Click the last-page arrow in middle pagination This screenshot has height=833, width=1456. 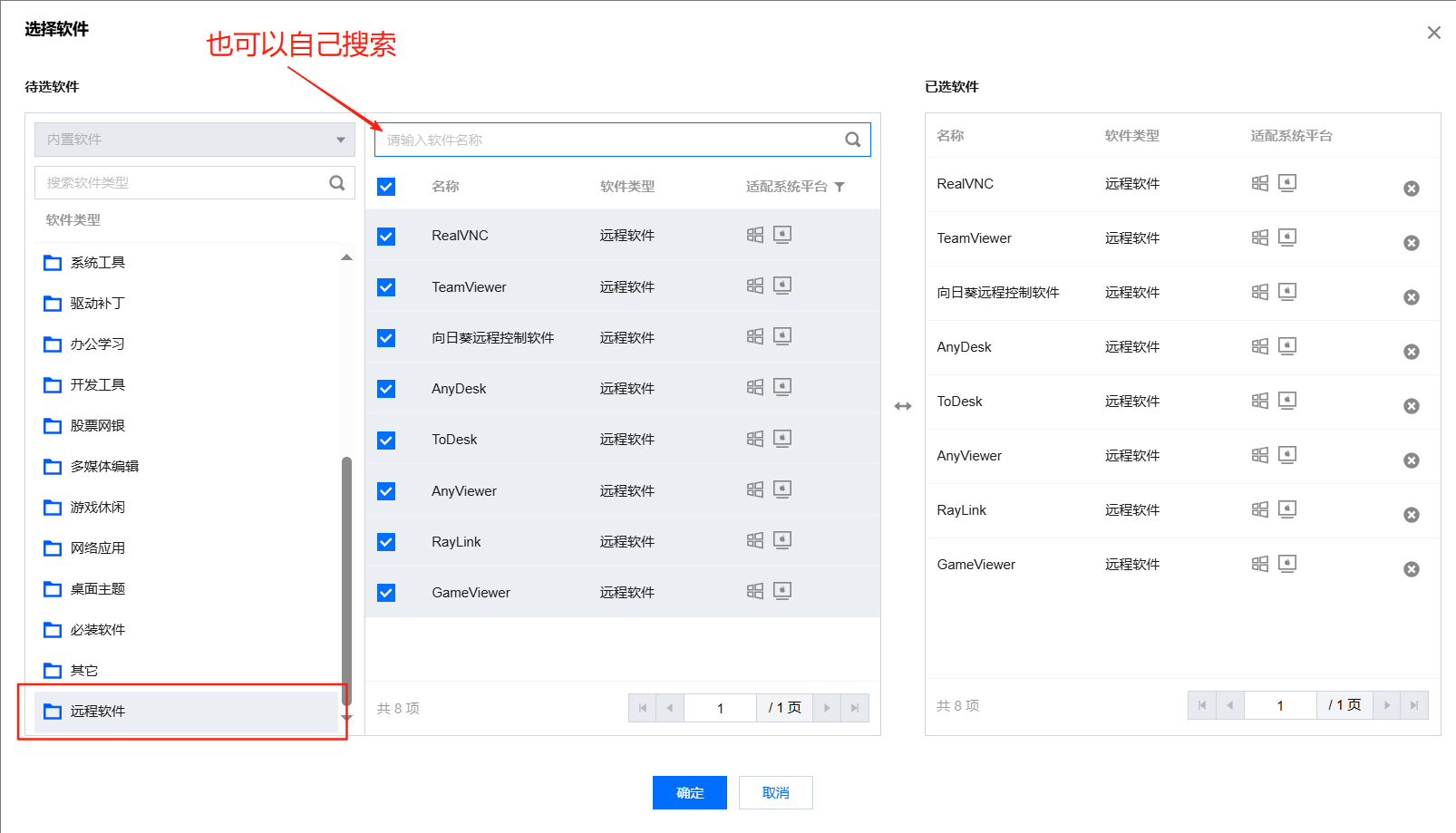click(855, 707)
